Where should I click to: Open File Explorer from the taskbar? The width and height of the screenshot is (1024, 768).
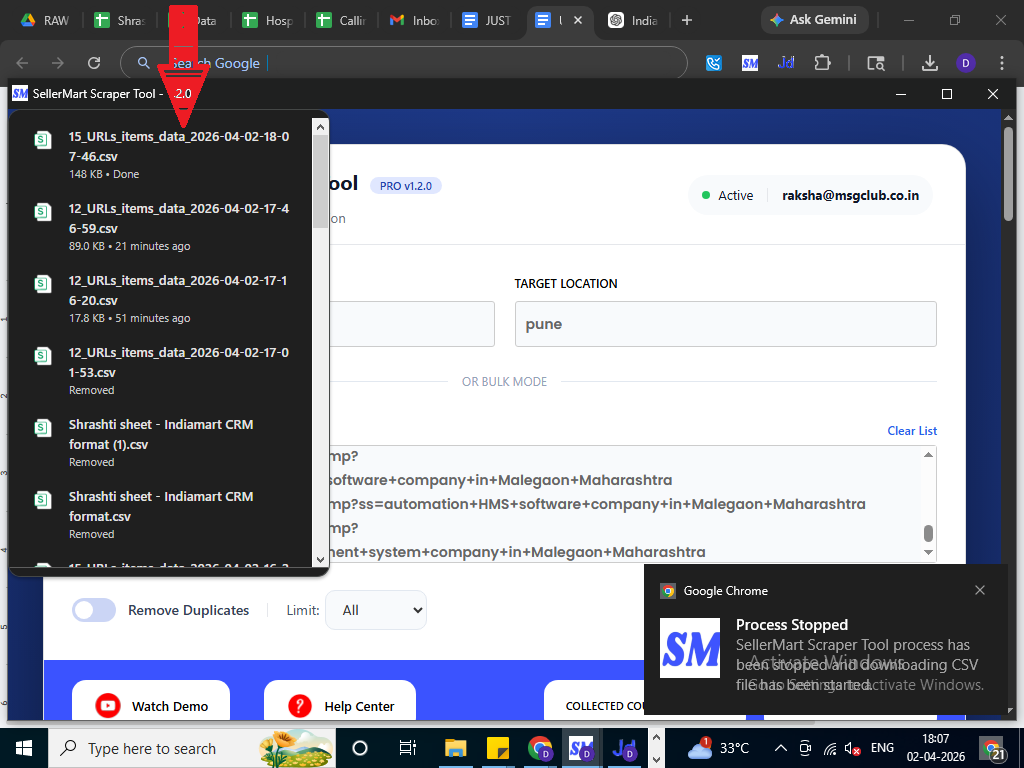click(x=456, y=748)
